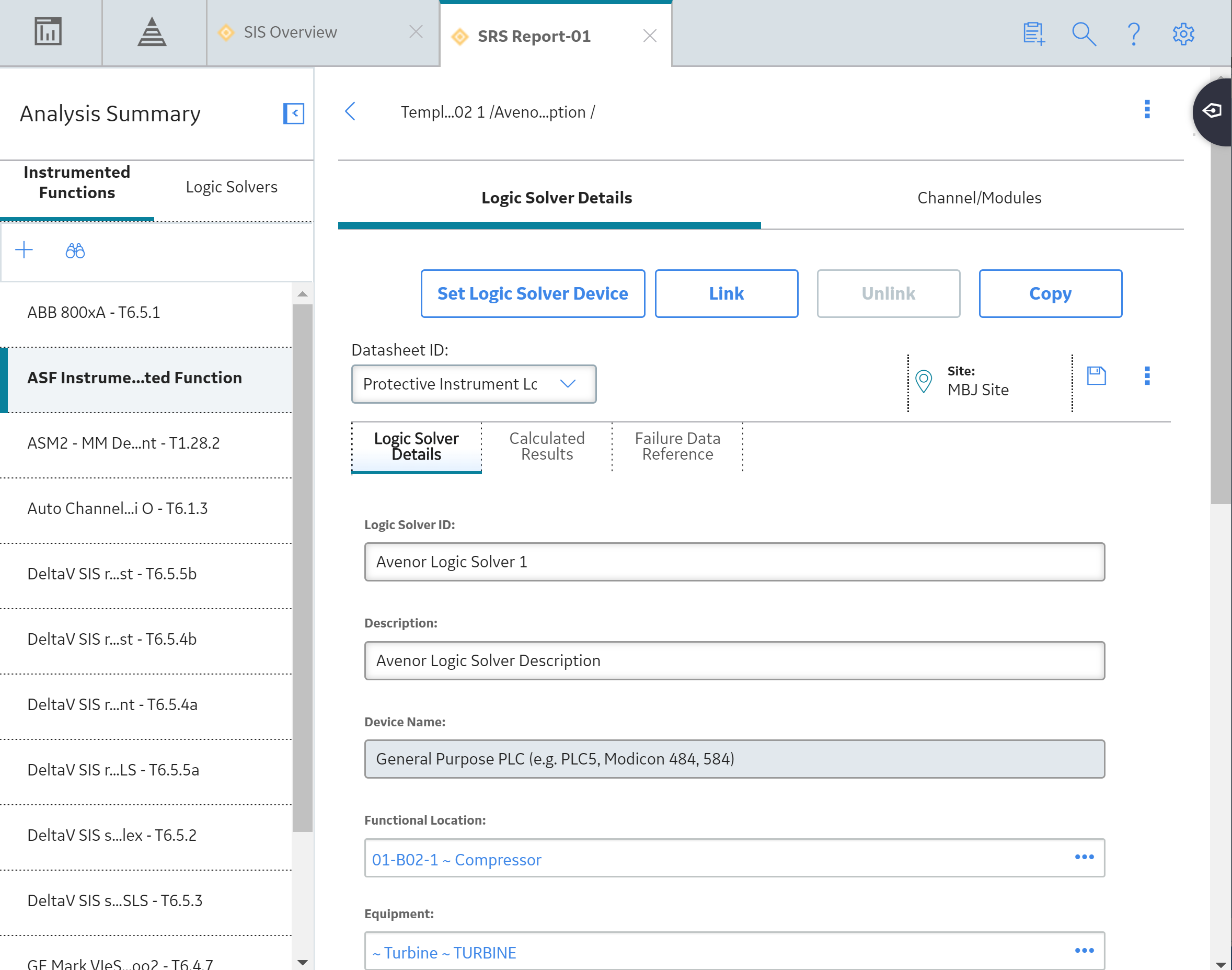Open the Calculated Results subtab
This screenshot has width=1232, height=970.
coord(547,447)
